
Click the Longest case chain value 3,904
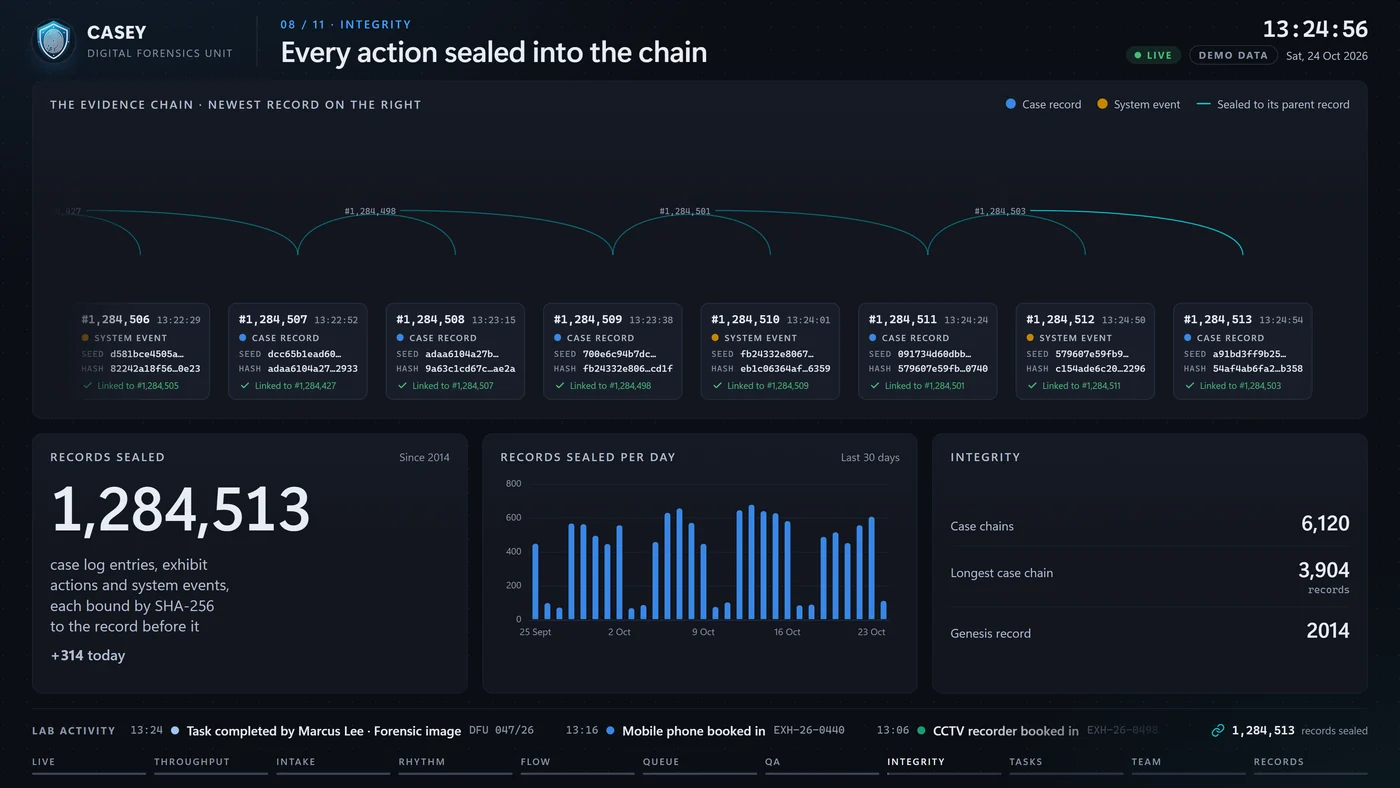(x=1324, y=570)
